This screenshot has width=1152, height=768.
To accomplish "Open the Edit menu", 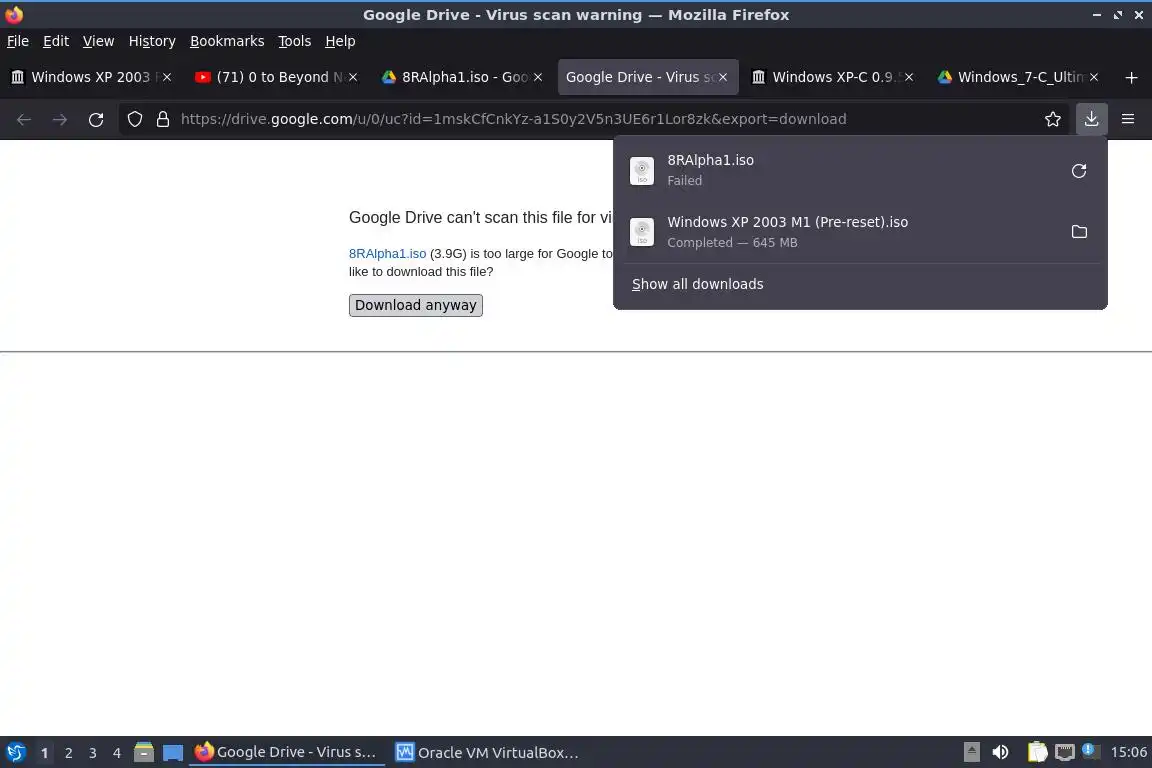I will 56,41.
